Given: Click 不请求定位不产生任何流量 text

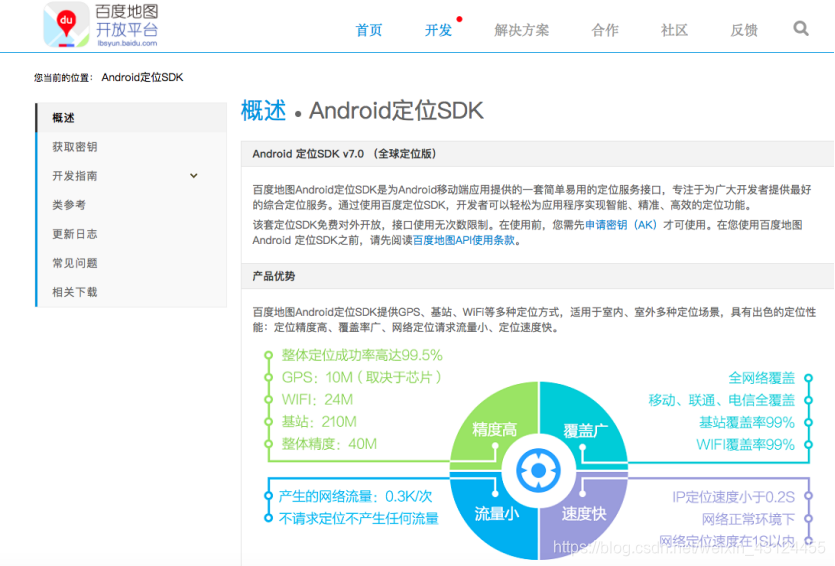Looking at the screenshot, I should click(x=358, y=519).
